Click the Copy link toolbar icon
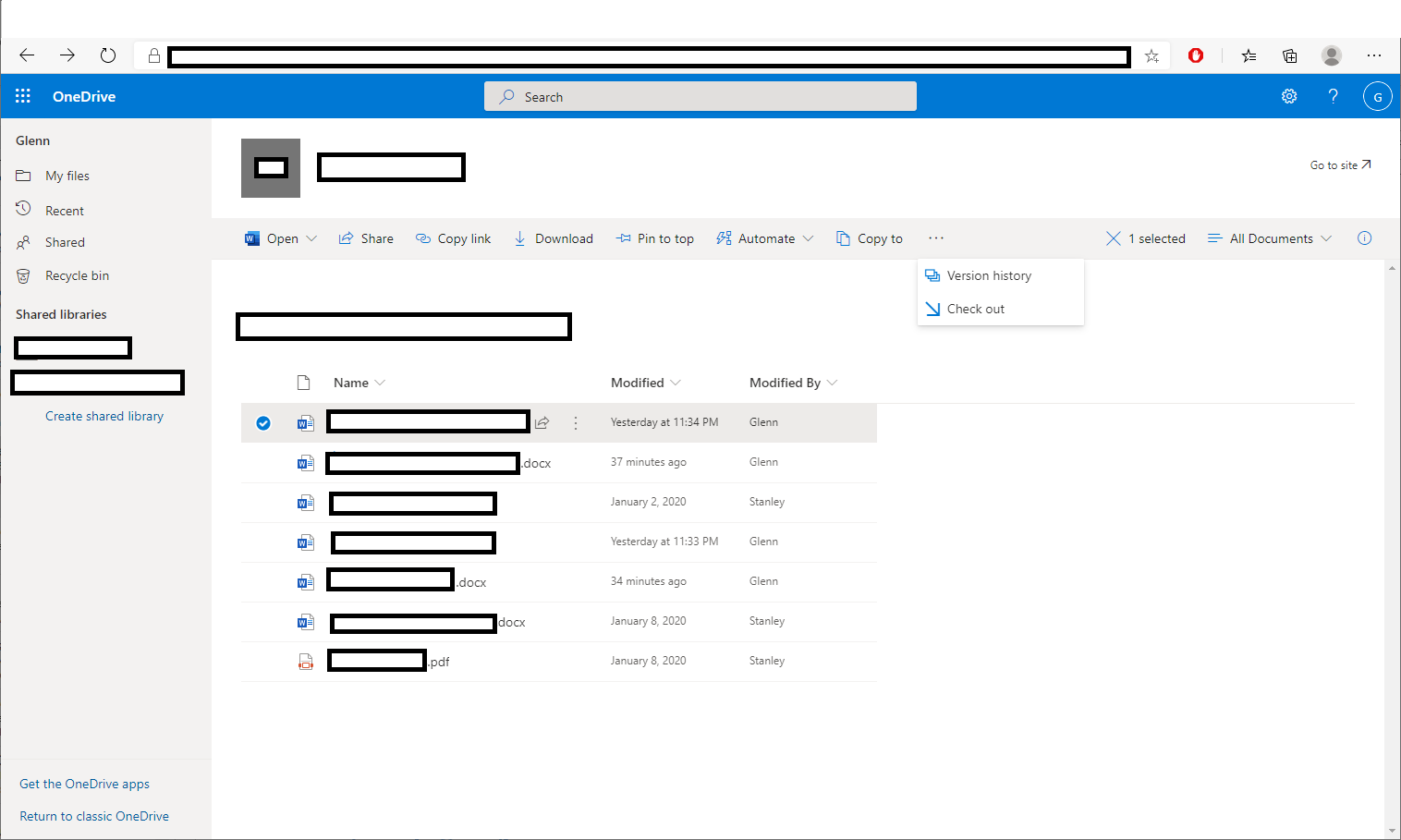The height and width of the screenshot is (840, 1401). tap(422, 237)
